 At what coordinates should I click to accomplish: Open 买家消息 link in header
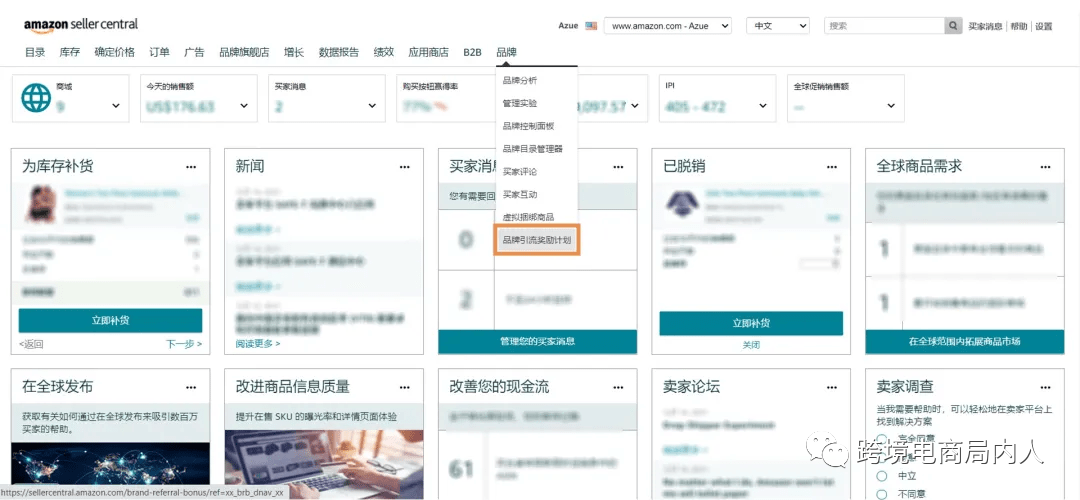pyautogui.click(x=985, y=26)
